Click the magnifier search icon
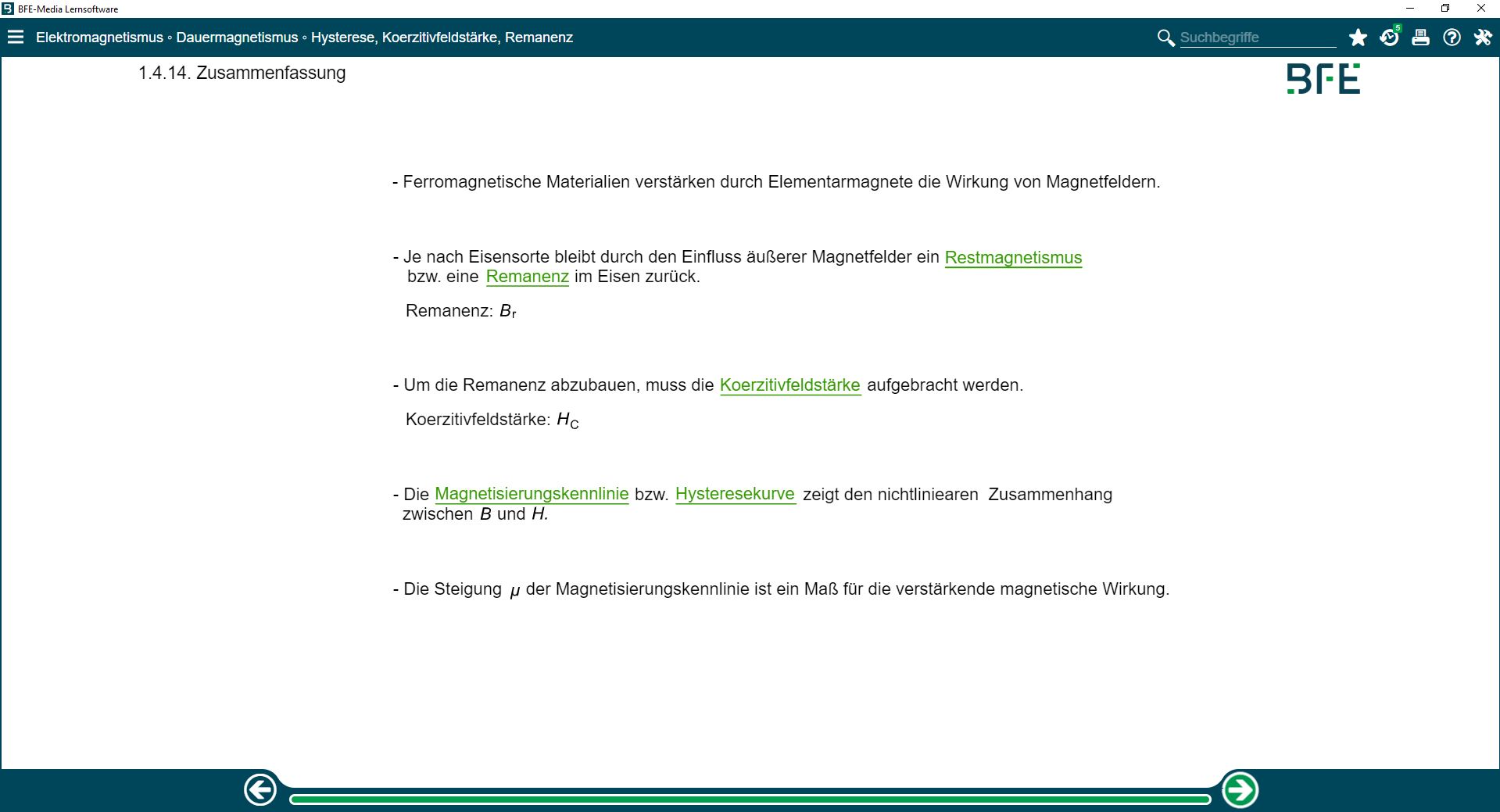1500x812 pixels. [1165, 38]
